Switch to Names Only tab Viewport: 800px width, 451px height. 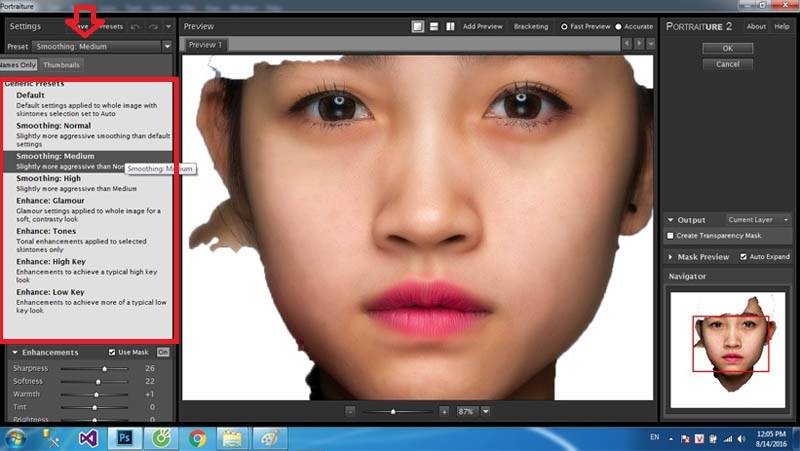click(18, 65)
